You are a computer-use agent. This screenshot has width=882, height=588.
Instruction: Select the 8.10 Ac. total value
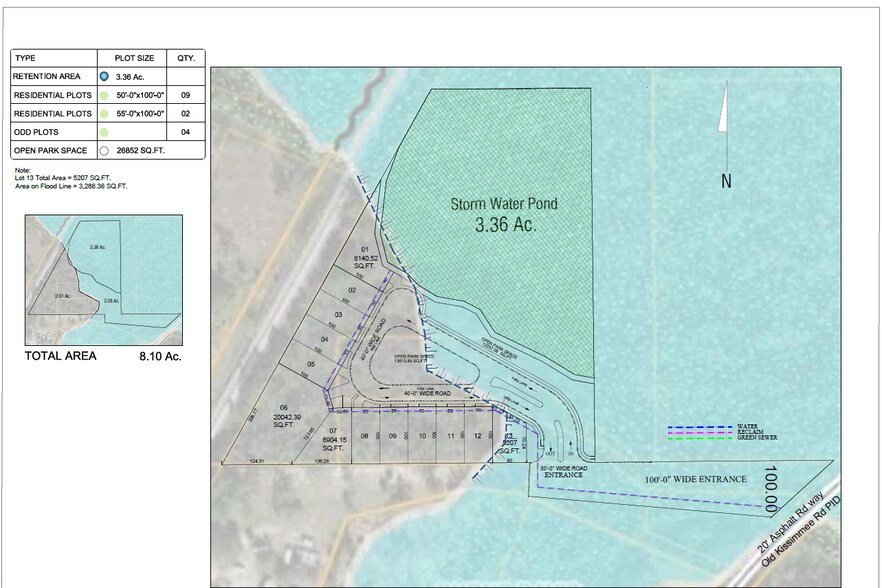pos(160,356)
